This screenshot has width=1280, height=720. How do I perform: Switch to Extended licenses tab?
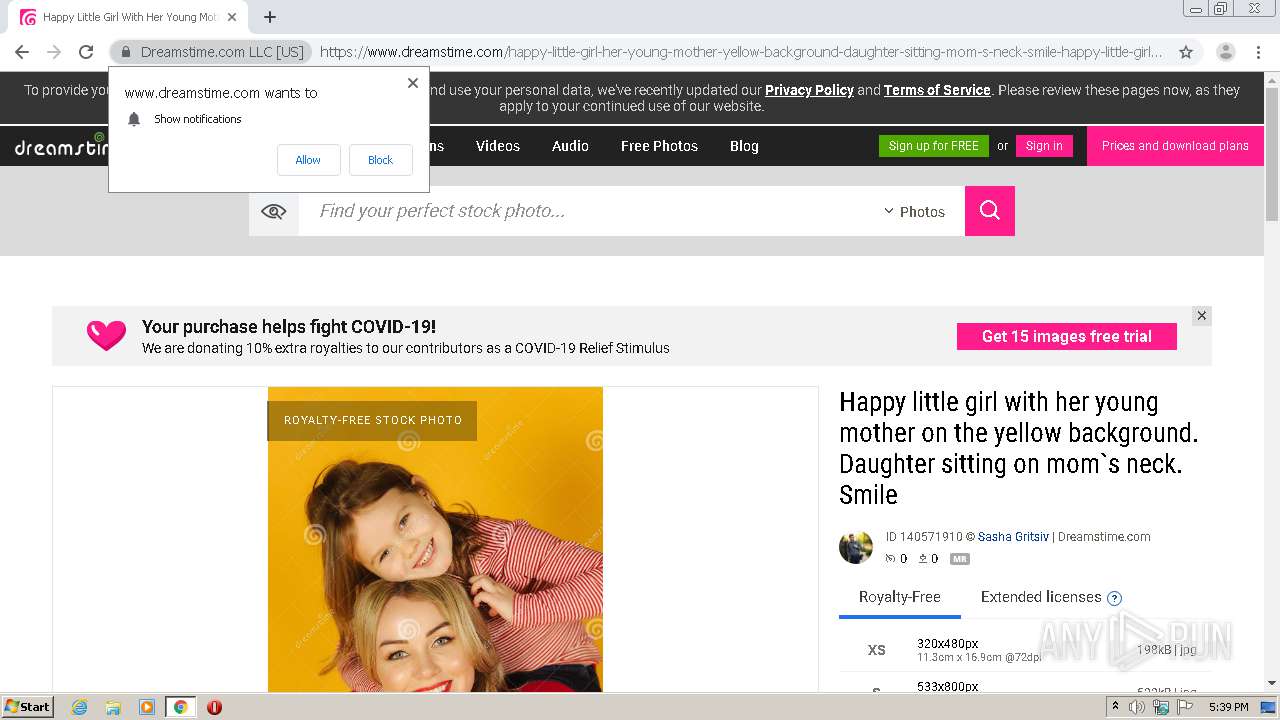[x=1041, y=597]
